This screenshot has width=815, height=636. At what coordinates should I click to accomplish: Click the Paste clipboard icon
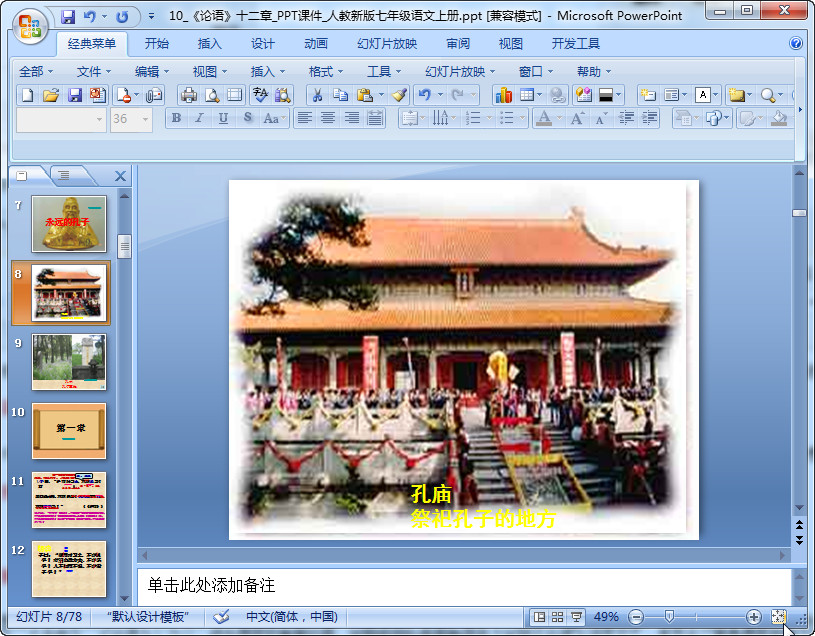365,95
